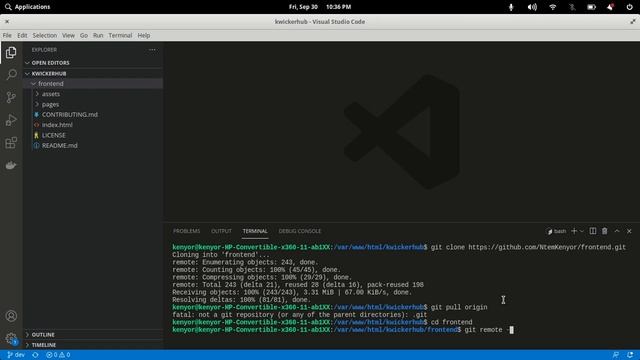Screen dimensions: 640x360
Task: Click the Bluetooth indicator in top bar
Action: coord(572,7)
